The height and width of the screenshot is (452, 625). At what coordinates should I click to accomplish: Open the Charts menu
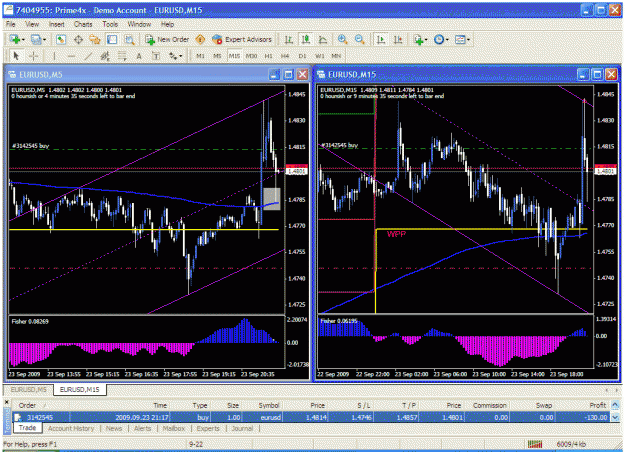pyautogui.click(x=83, y=24)
